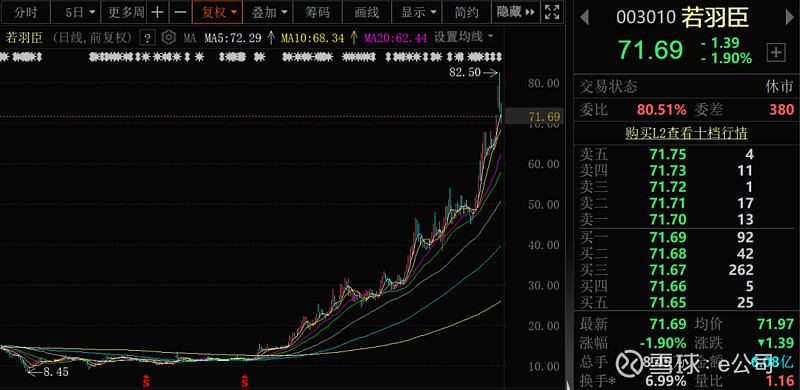Viewport: 800px width, 390px height.
Task: Click the 80.00 price axis label
Action: (x=544, y=83)
